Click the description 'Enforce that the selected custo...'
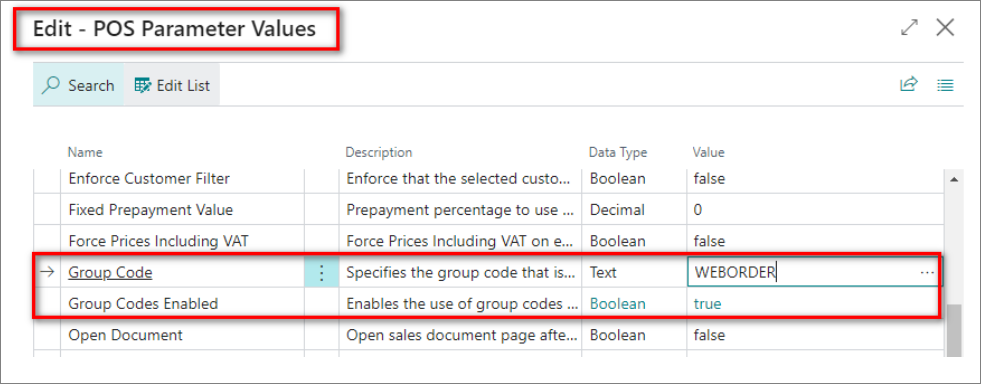 pyautogui.click(x=459, y=179)
